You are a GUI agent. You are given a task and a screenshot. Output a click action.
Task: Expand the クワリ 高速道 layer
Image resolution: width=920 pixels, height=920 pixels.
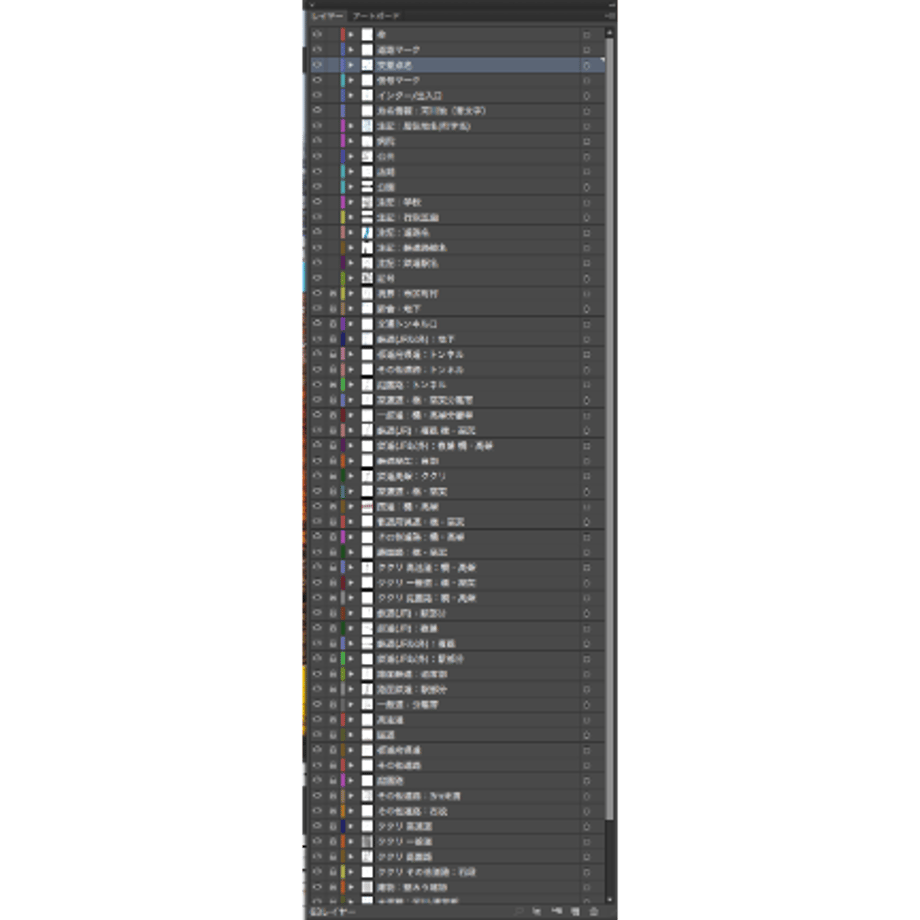coord(351,826)
